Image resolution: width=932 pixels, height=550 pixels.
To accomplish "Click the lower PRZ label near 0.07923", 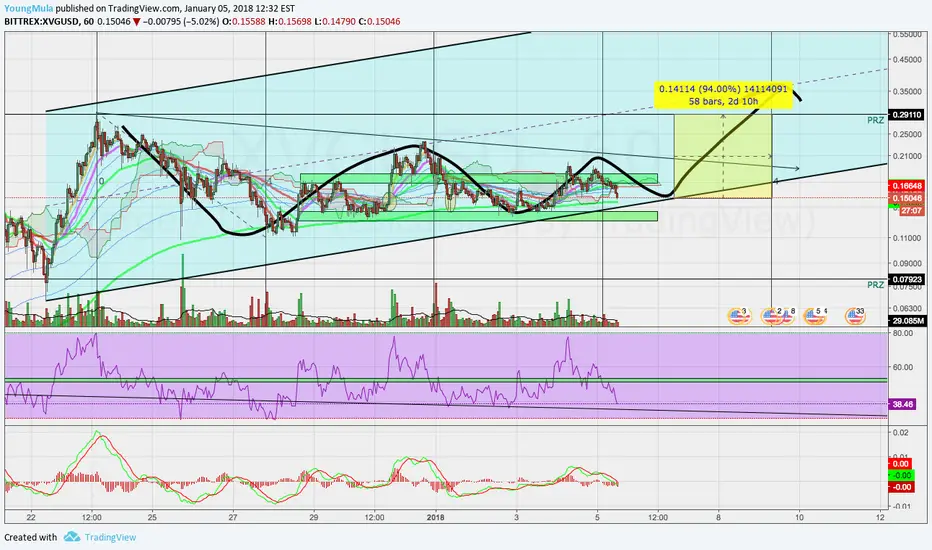I will (x=875, y=285).
